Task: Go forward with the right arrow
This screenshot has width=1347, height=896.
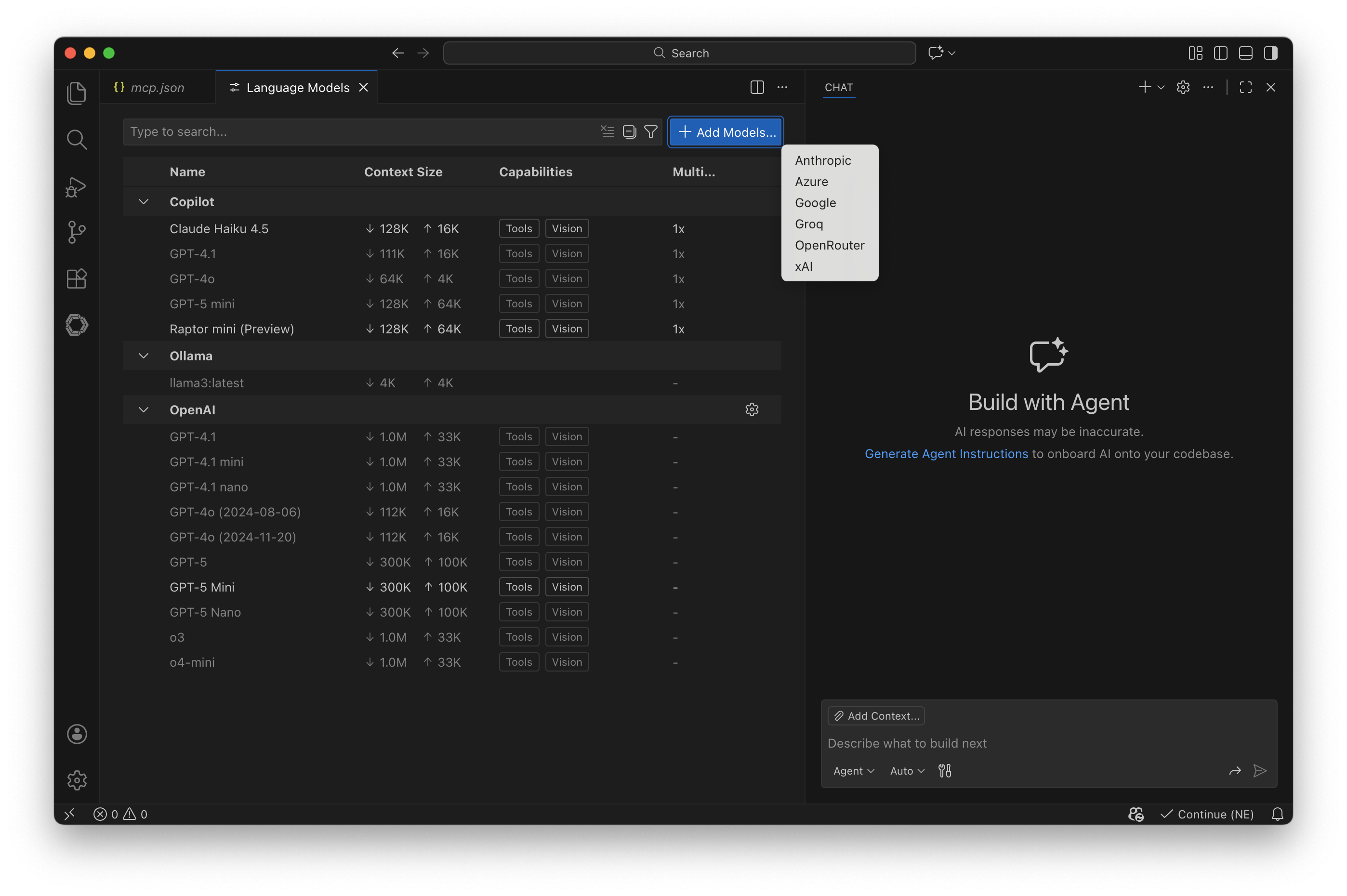Action: click(423, 53)
